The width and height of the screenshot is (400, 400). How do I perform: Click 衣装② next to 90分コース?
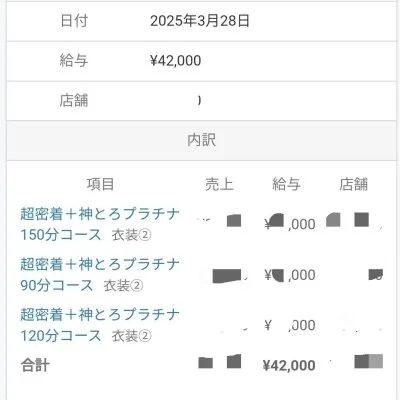point(123,286)
